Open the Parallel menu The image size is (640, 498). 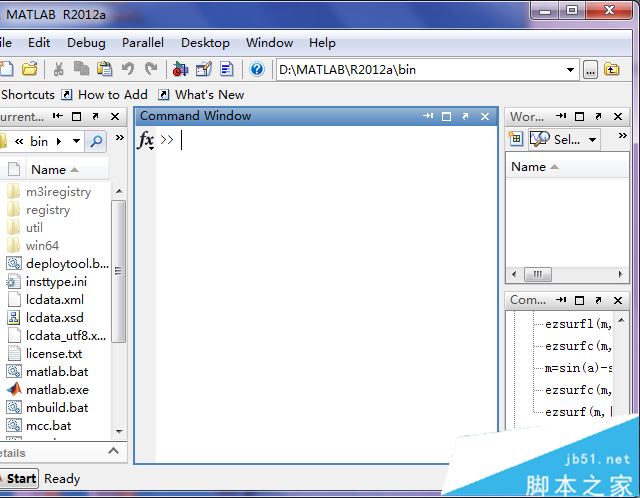(143, 42)
